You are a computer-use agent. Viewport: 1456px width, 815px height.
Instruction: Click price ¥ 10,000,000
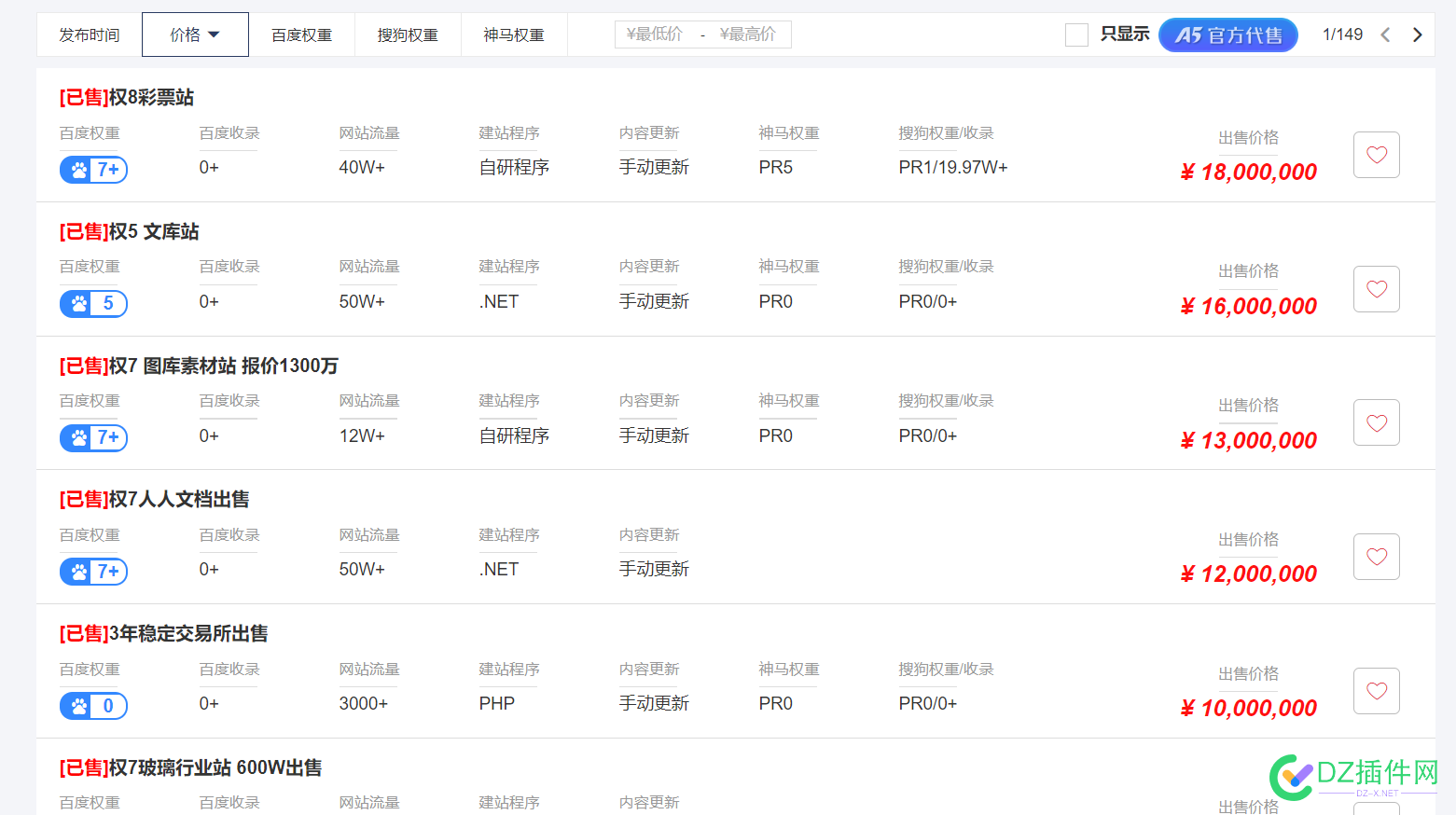click(1249, 708)
